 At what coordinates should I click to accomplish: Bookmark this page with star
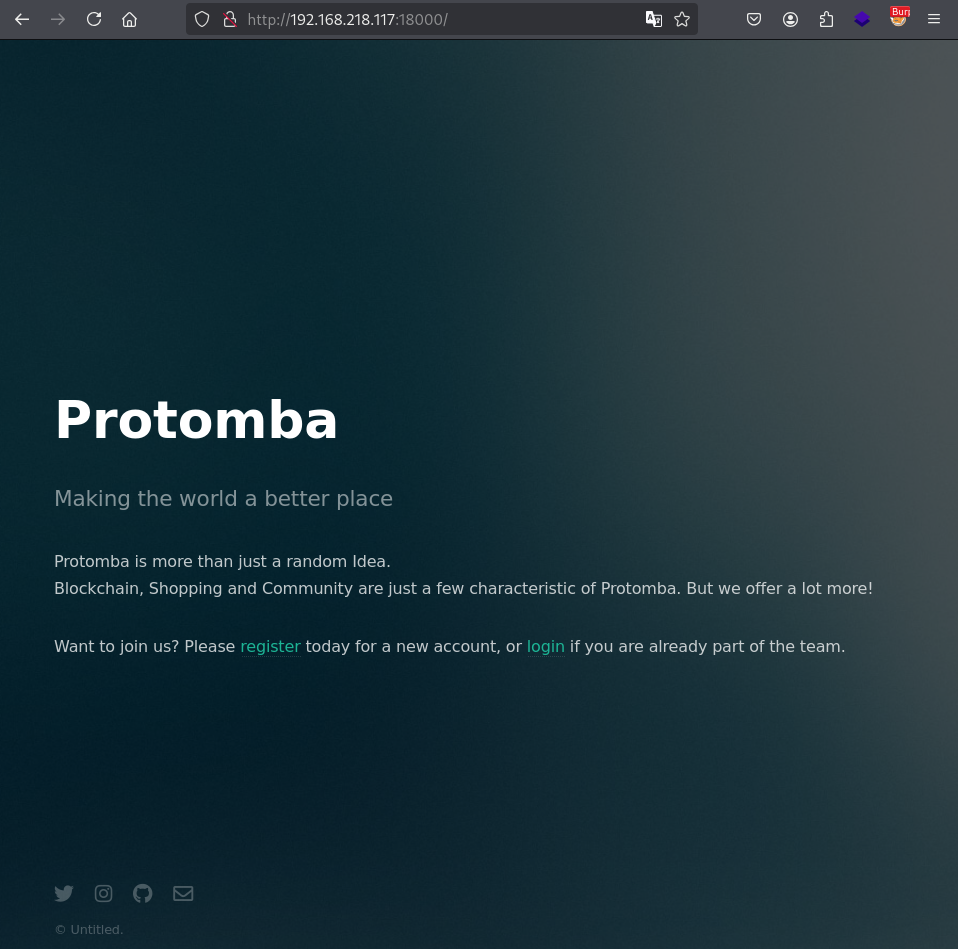tap(682, 20)
